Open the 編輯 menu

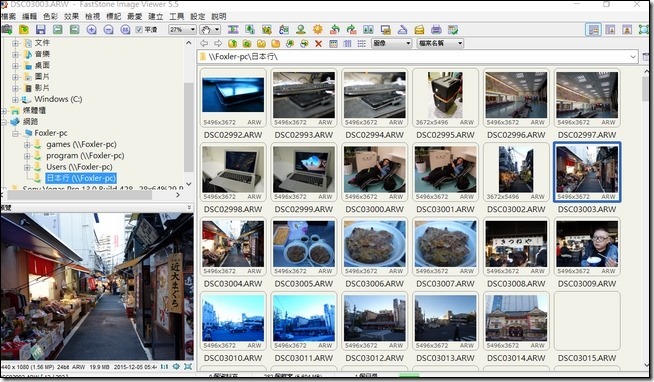(29, 16)
